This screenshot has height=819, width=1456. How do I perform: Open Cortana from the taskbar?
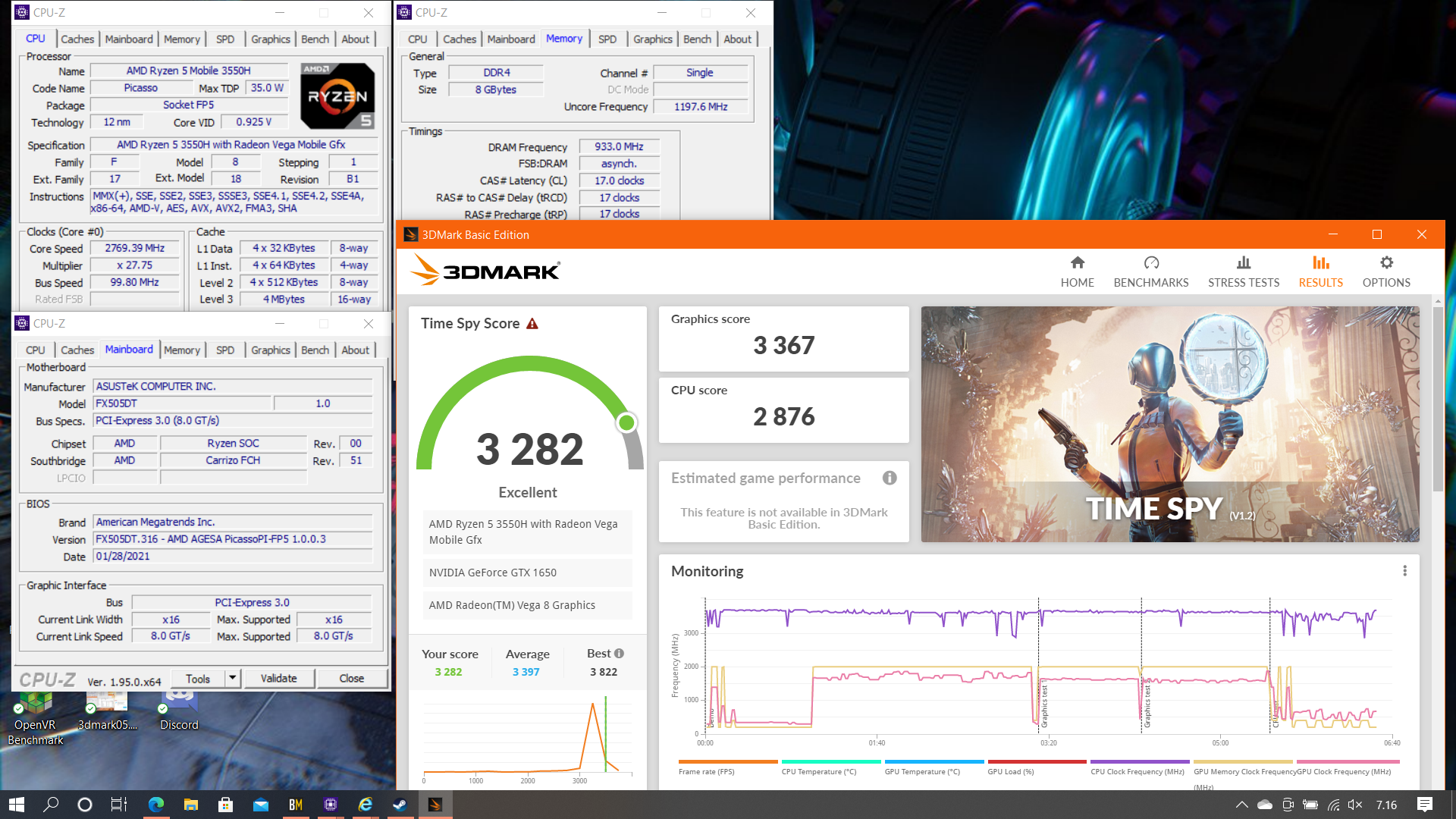tap(85, 805)
